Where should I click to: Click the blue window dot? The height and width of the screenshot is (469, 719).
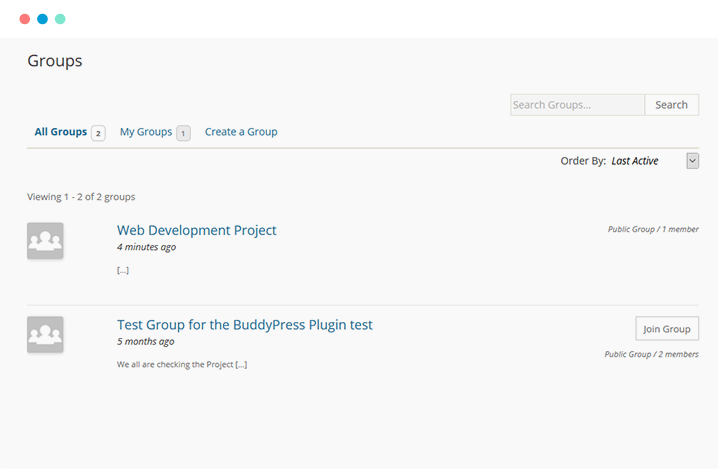click(x=42, y=19)
